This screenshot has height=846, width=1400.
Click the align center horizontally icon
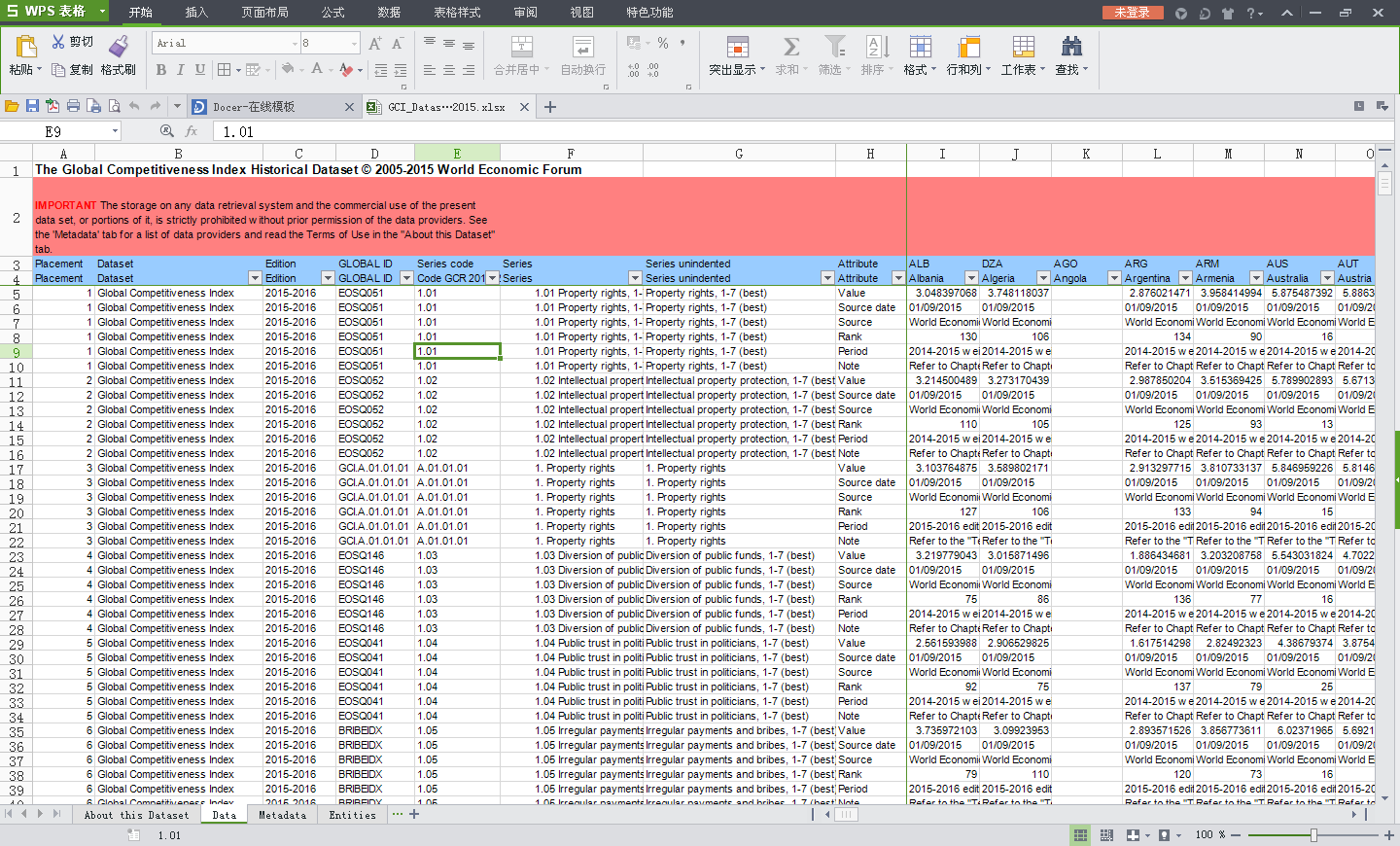[x=449, y=70]
